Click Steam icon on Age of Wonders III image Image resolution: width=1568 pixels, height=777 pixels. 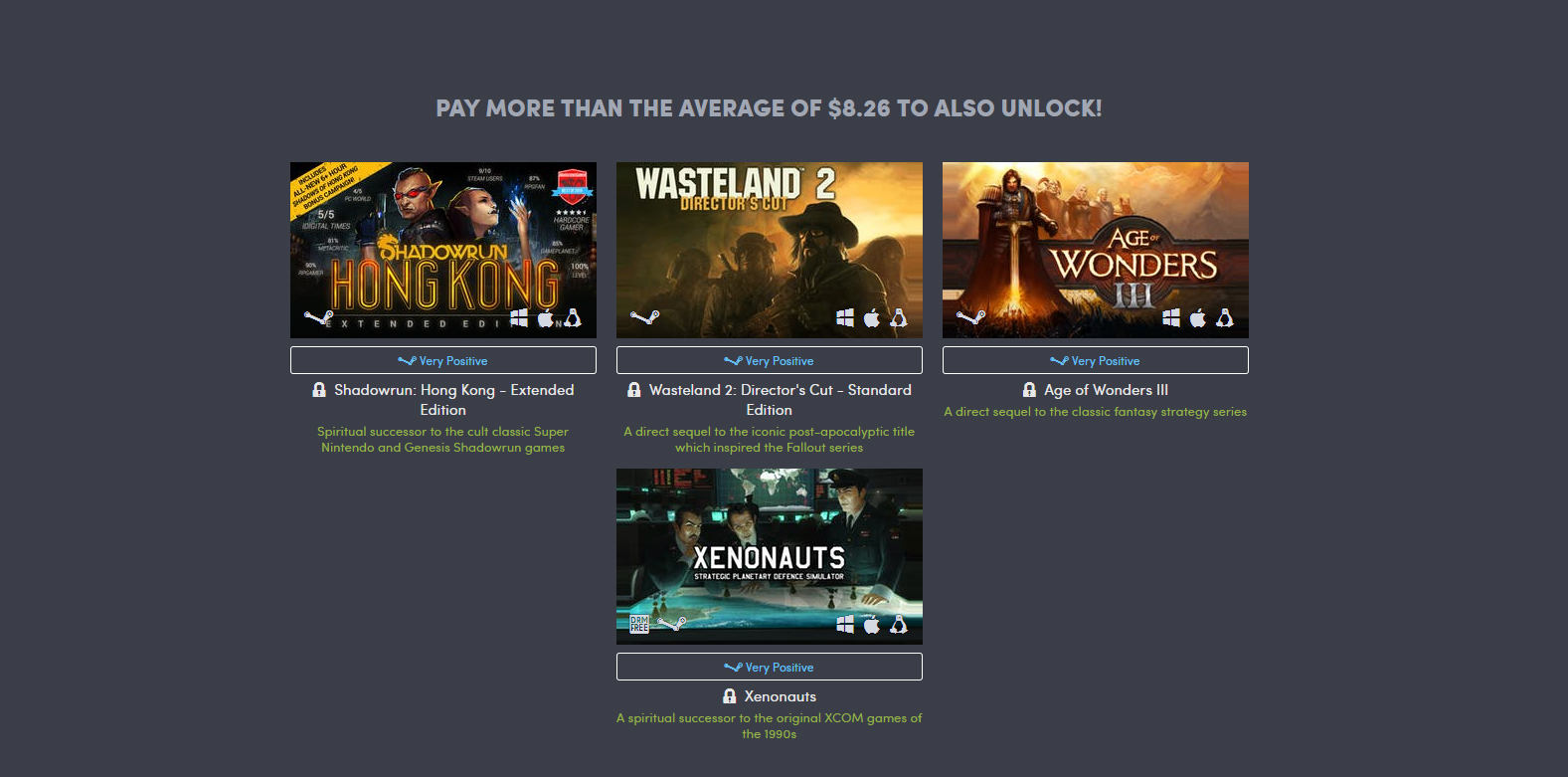970,318
